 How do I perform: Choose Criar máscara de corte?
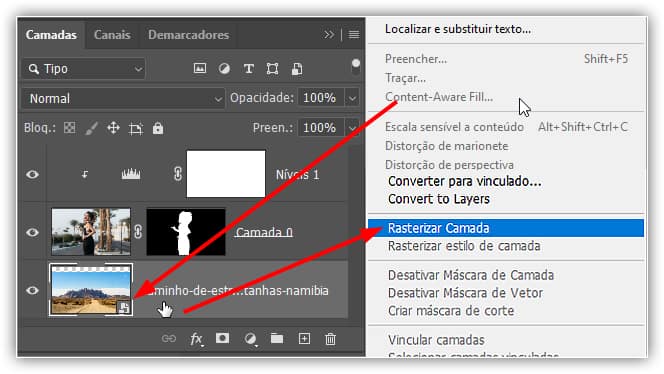(451, 311)
